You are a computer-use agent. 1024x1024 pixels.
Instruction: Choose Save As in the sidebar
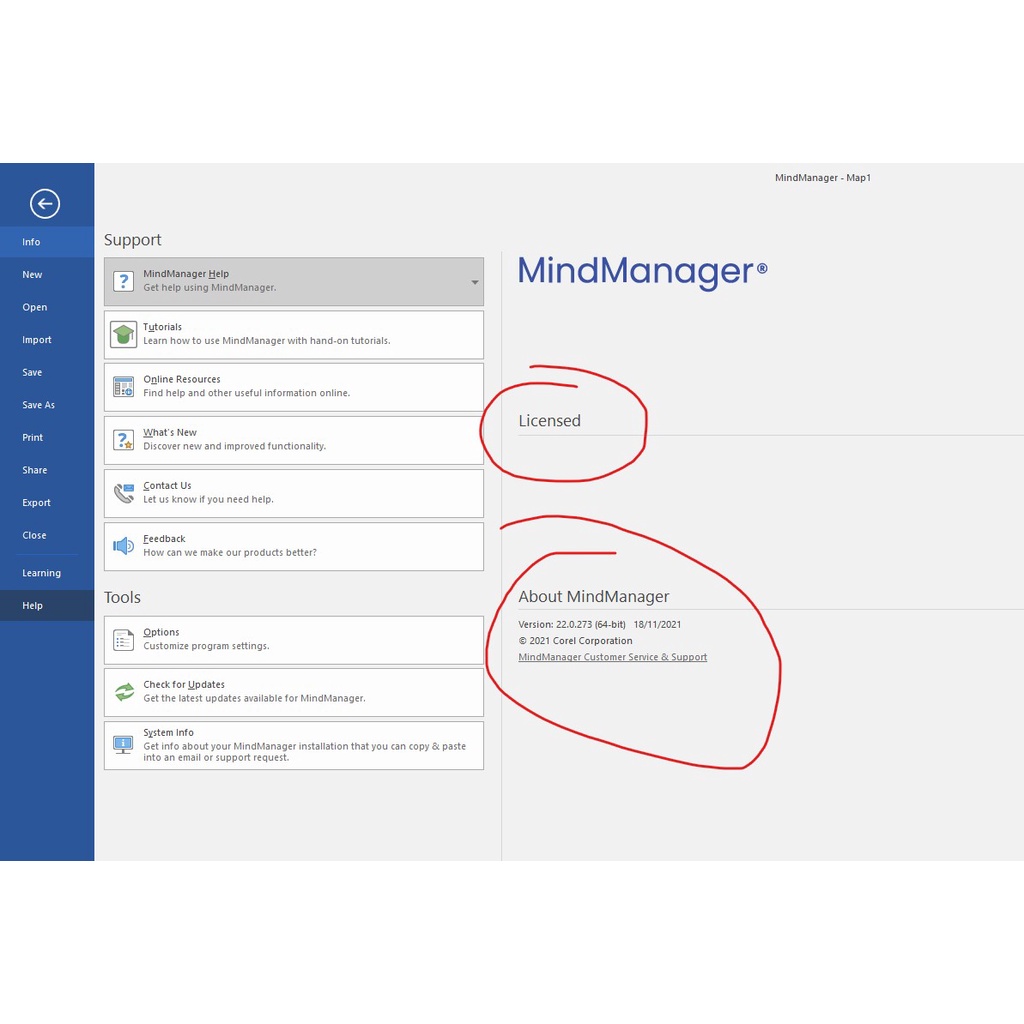pyautogui.click(x=47, y=405)
